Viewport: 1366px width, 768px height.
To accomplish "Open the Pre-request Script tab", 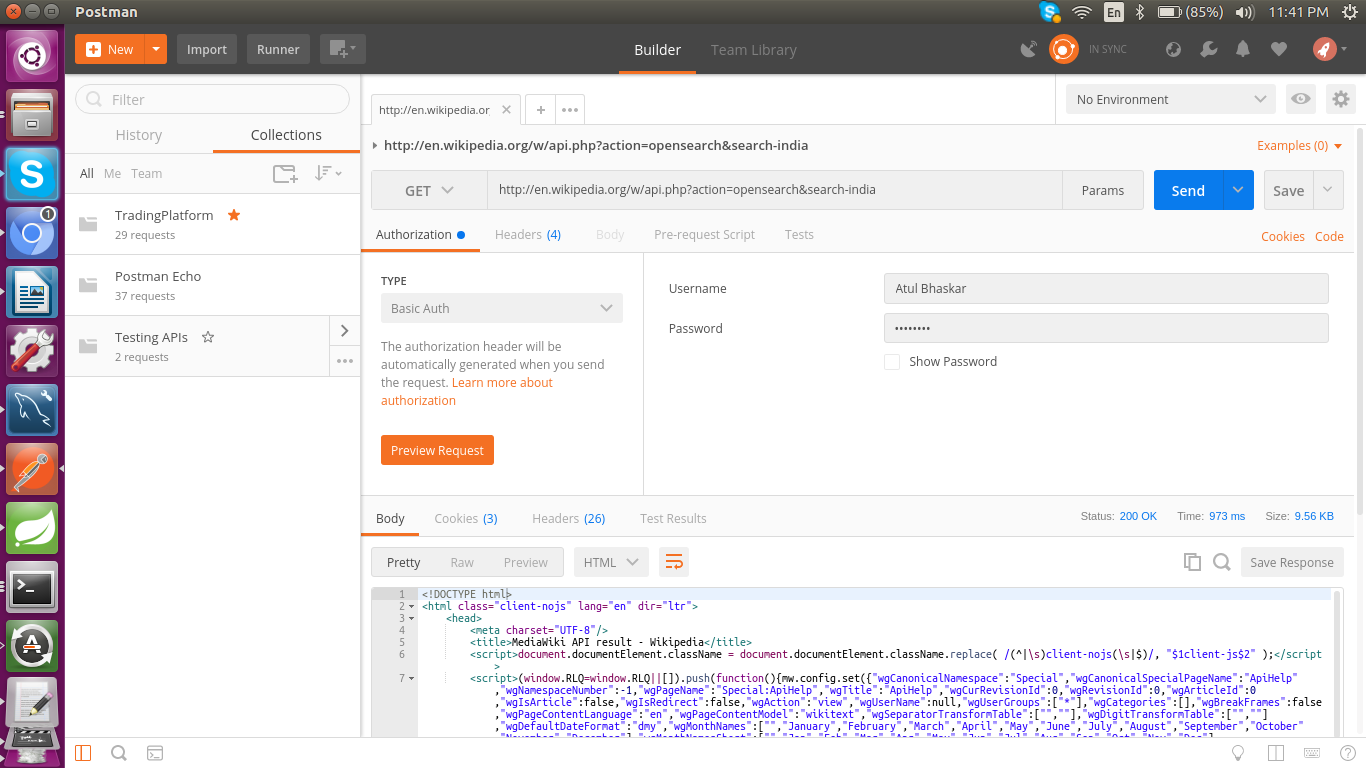I will [x=704, y=234].
